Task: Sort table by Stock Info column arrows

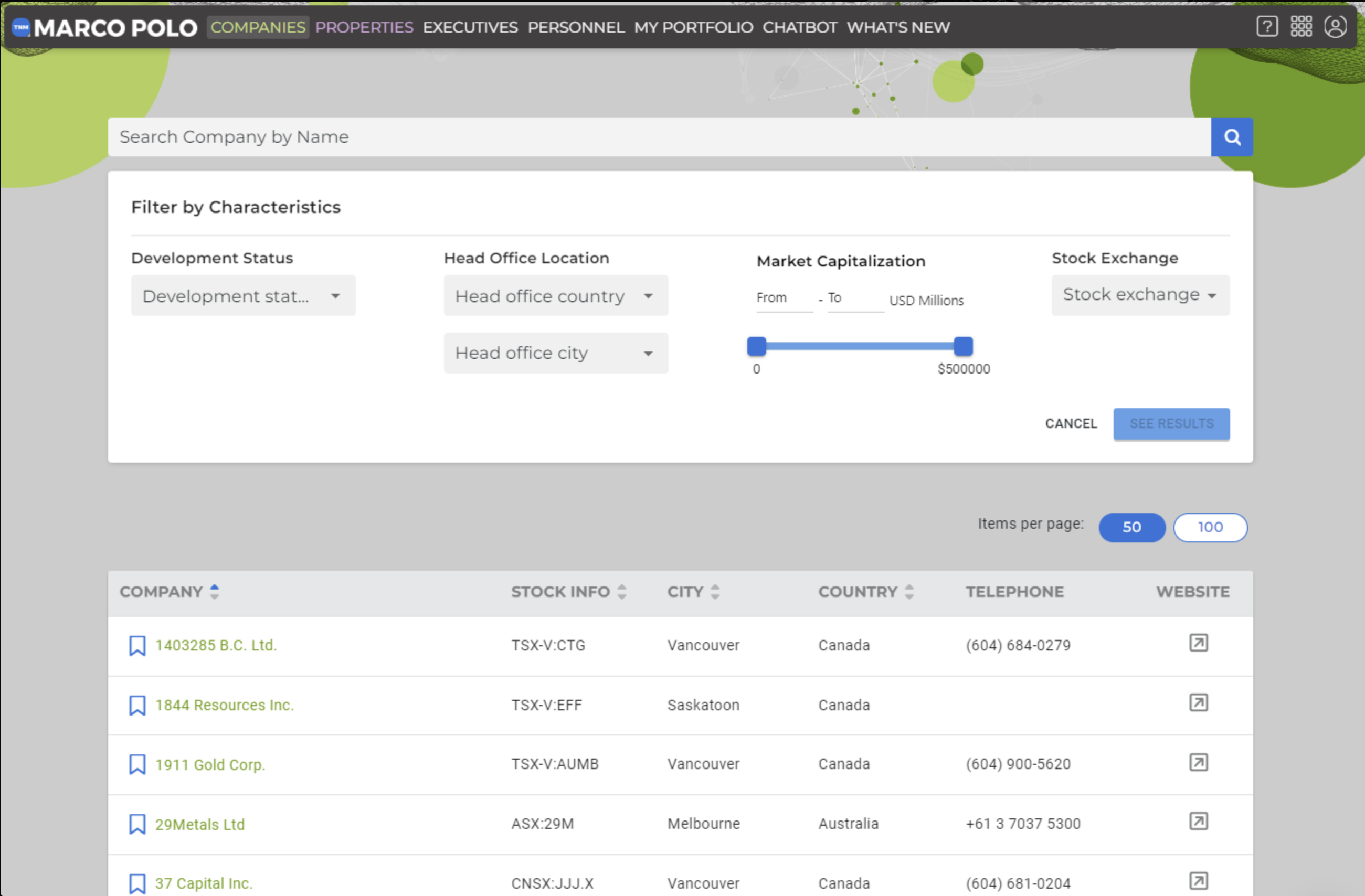Action: (x=622, y=592)
